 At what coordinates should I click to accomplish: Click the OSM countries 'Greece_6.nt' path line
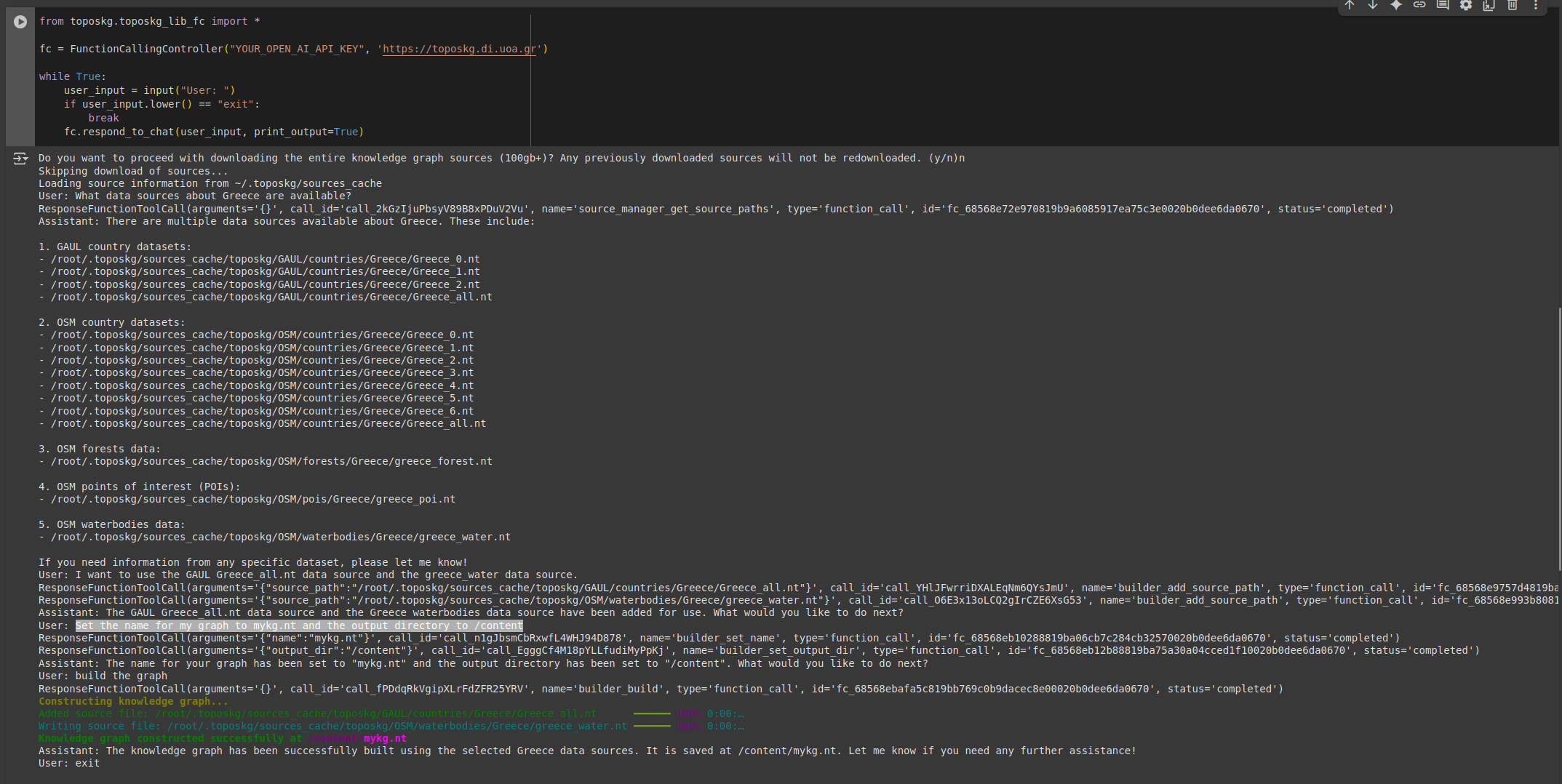[256, 412]
